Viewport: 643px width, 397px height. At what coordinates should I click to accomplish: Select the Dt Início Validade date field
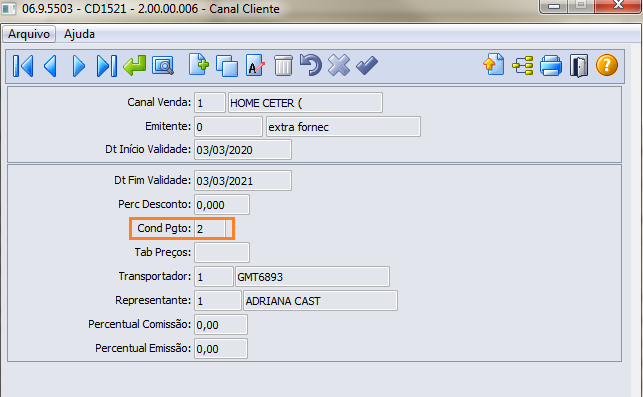click(243, 150)
